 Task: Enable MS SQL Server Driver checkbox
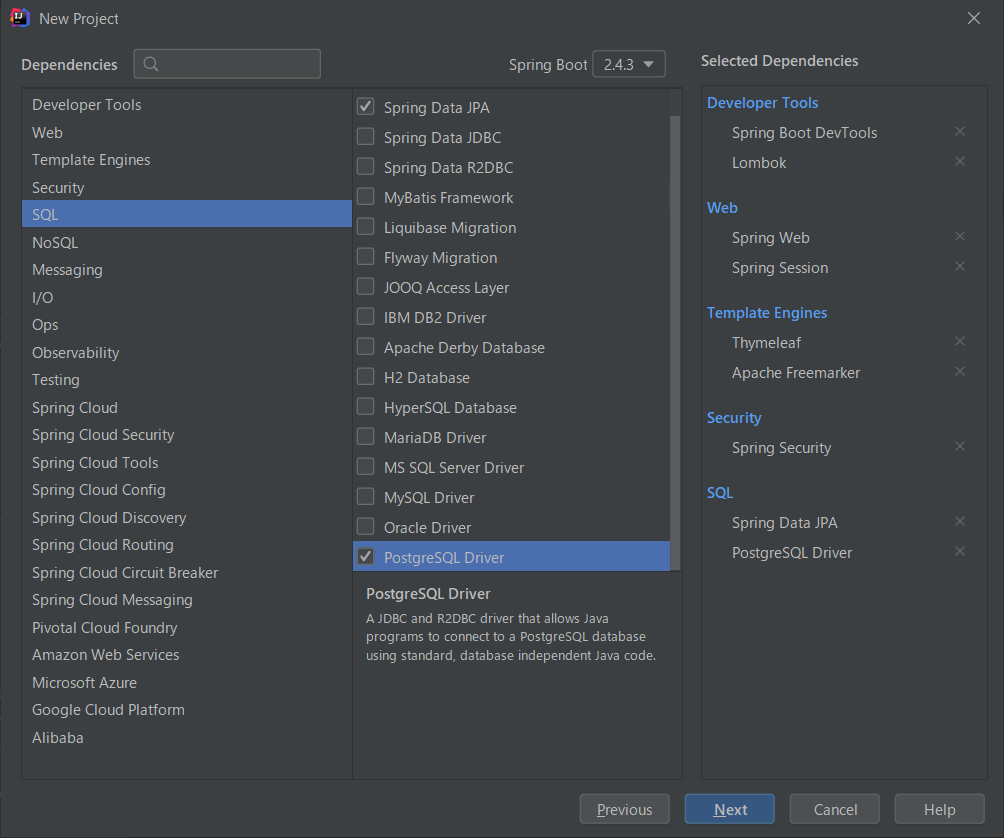(x=366, y=467)
